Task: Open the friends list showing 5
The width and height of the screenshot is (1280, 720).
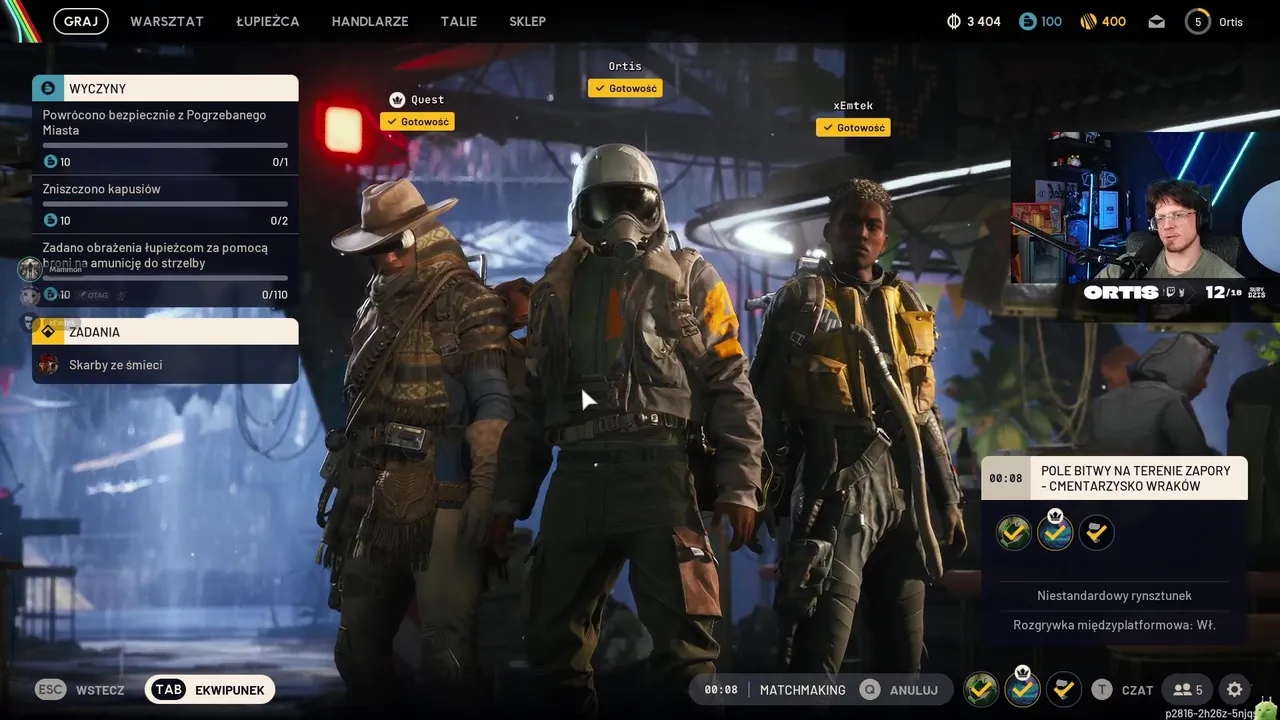Action: pos(1188,689)
